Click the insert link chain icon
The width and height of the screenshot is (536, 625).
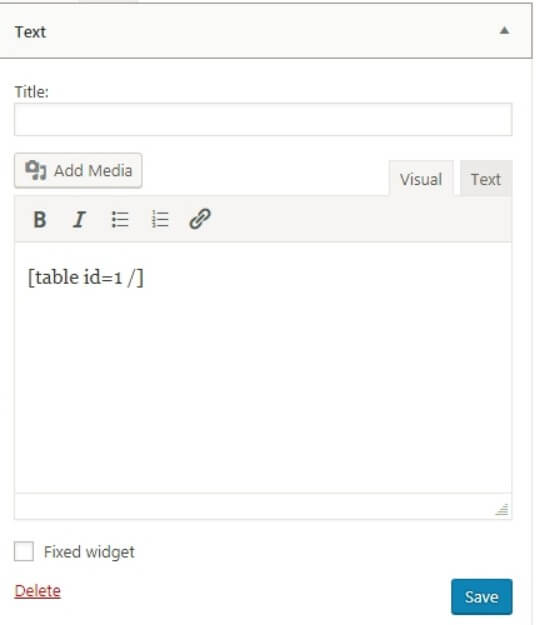(200, 219)
